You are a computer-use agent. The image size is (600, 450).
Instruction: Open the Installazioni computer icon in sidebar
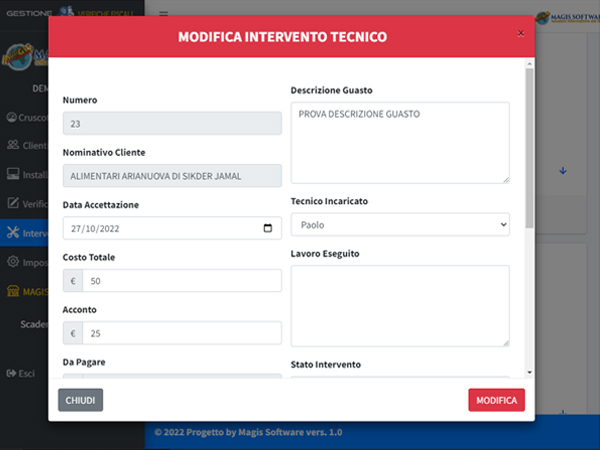click(13, 174)
